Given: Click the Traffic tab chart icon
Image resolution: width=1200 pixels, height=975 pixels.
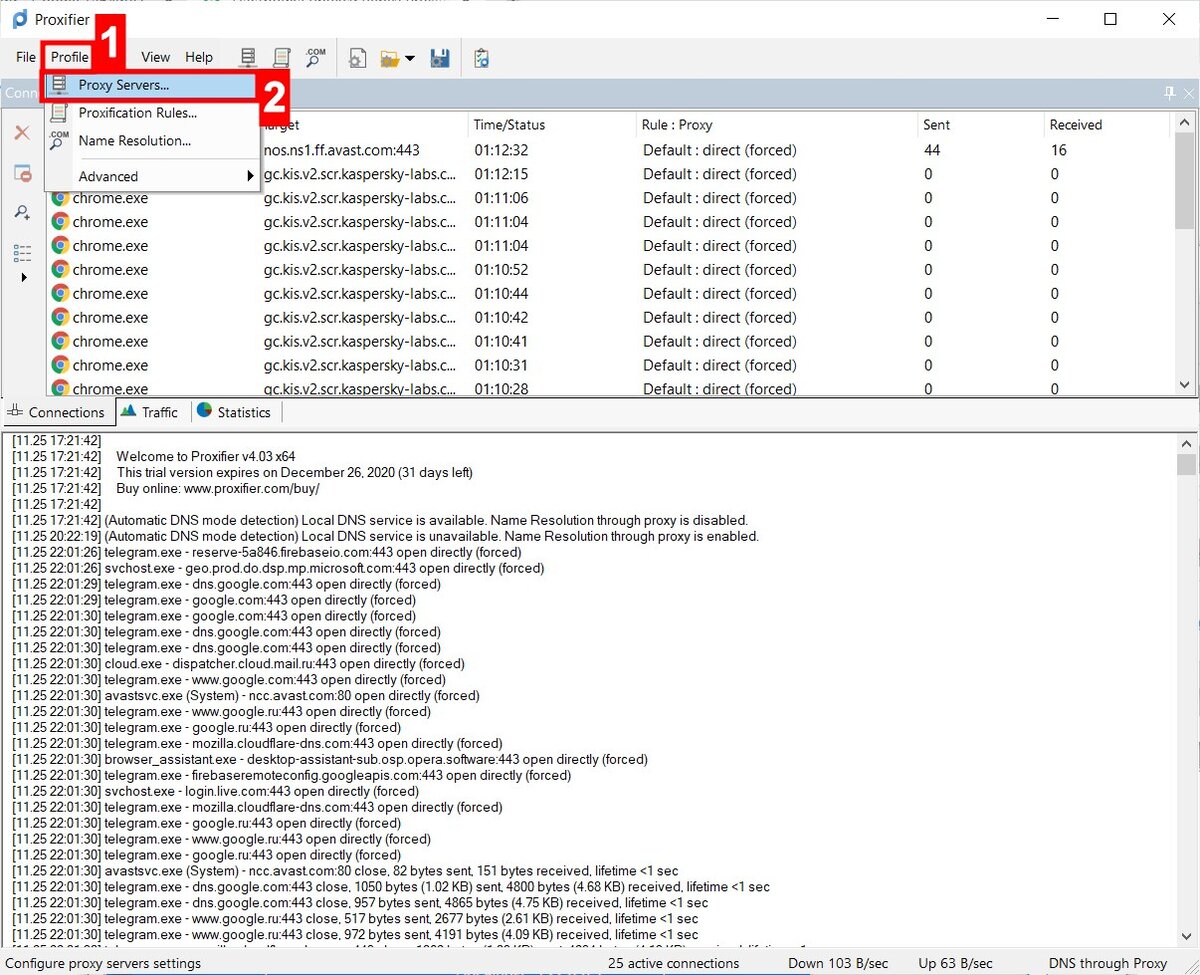Looking at the screenshot, I should pyautogui.click(x=127, y=411).
